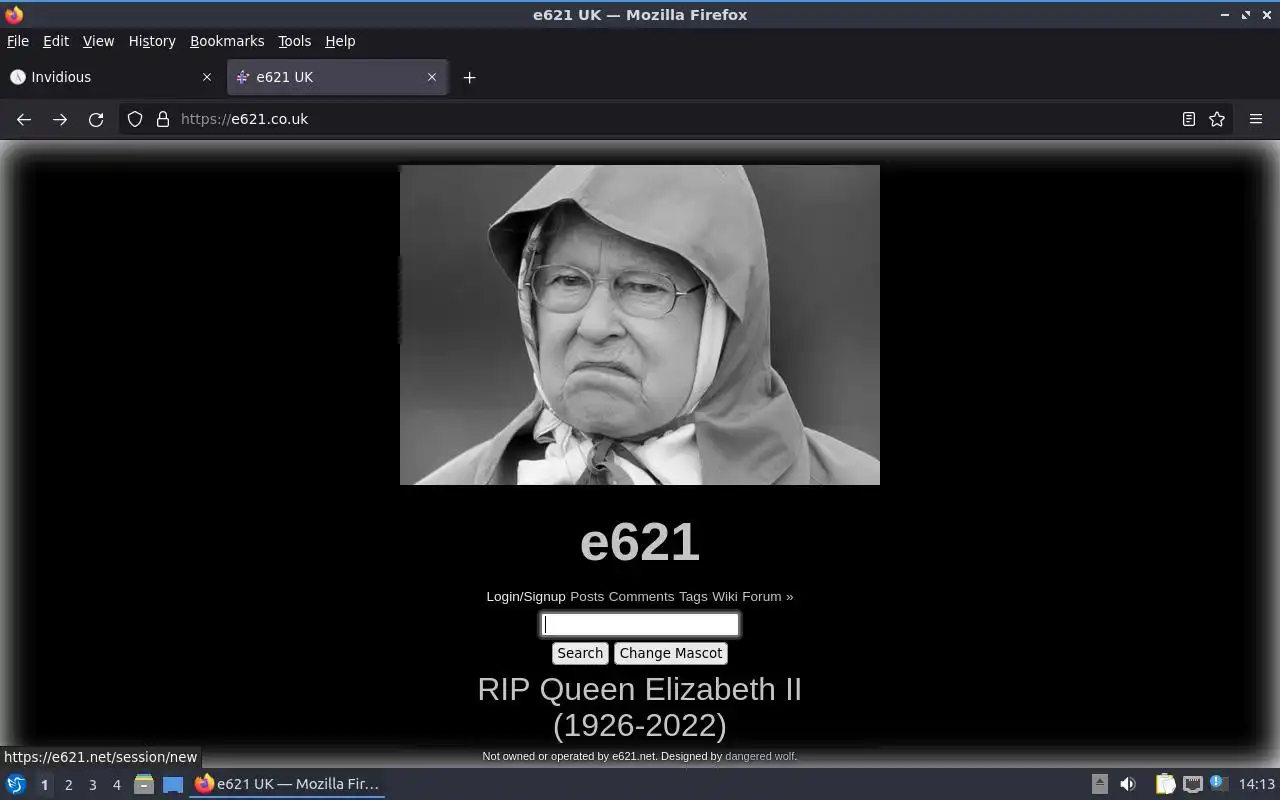
Task: Open the volume control in the tray
Action: click(x=1128, y=784)
